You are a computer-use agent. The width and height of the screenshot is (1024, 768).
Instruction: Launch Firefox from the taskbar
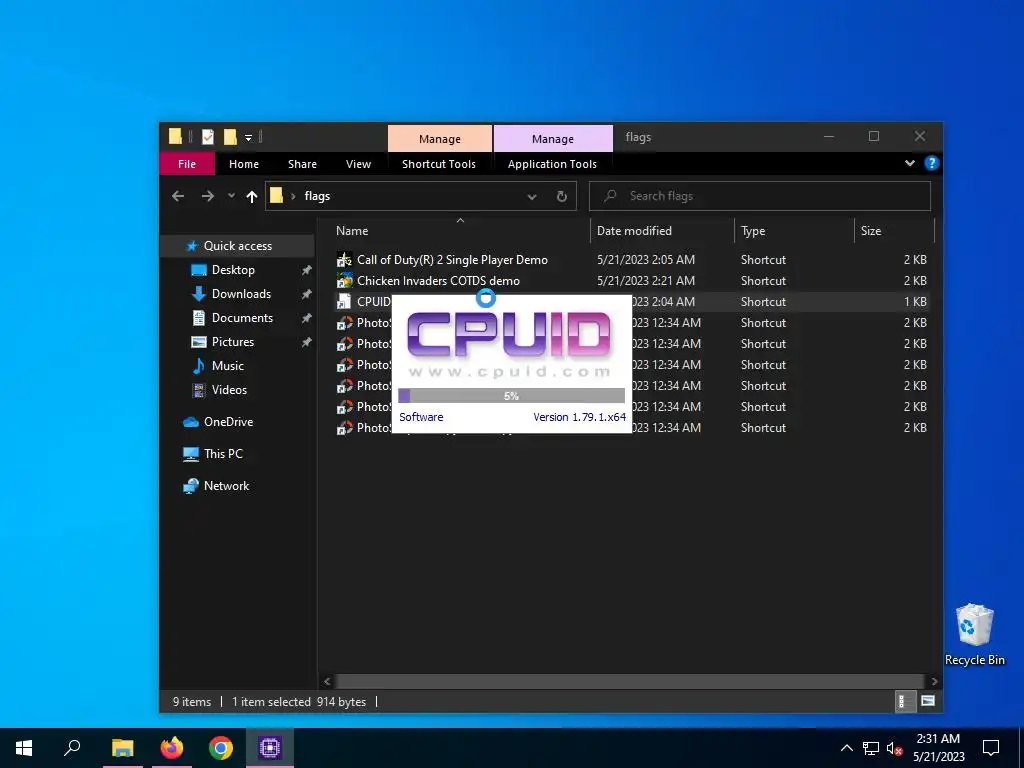(x=172, y=748)
